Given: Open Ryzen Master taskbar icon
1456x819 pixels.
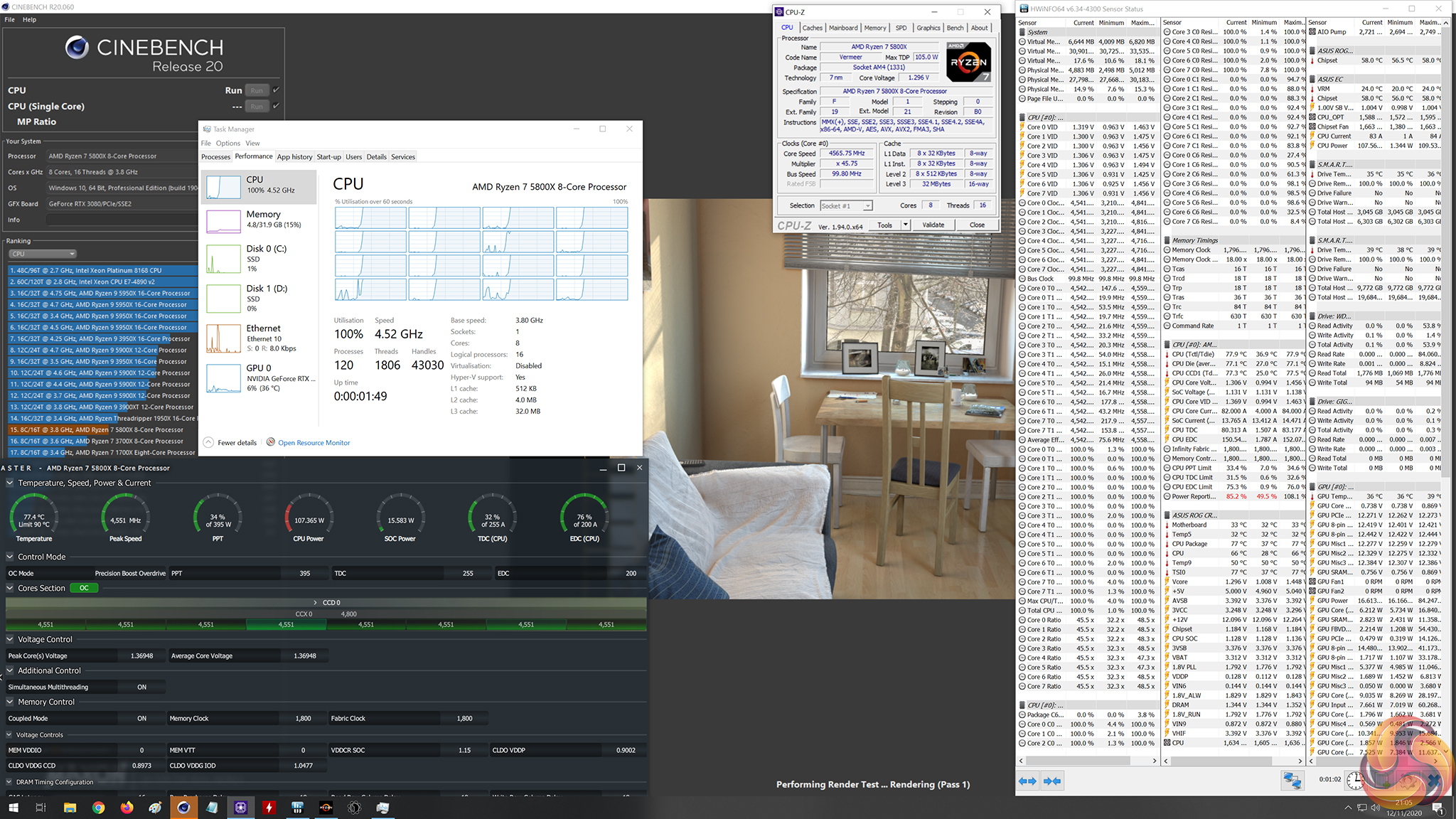Looking at the screenshot, I should pyautogui.click(x=326, y=808).
